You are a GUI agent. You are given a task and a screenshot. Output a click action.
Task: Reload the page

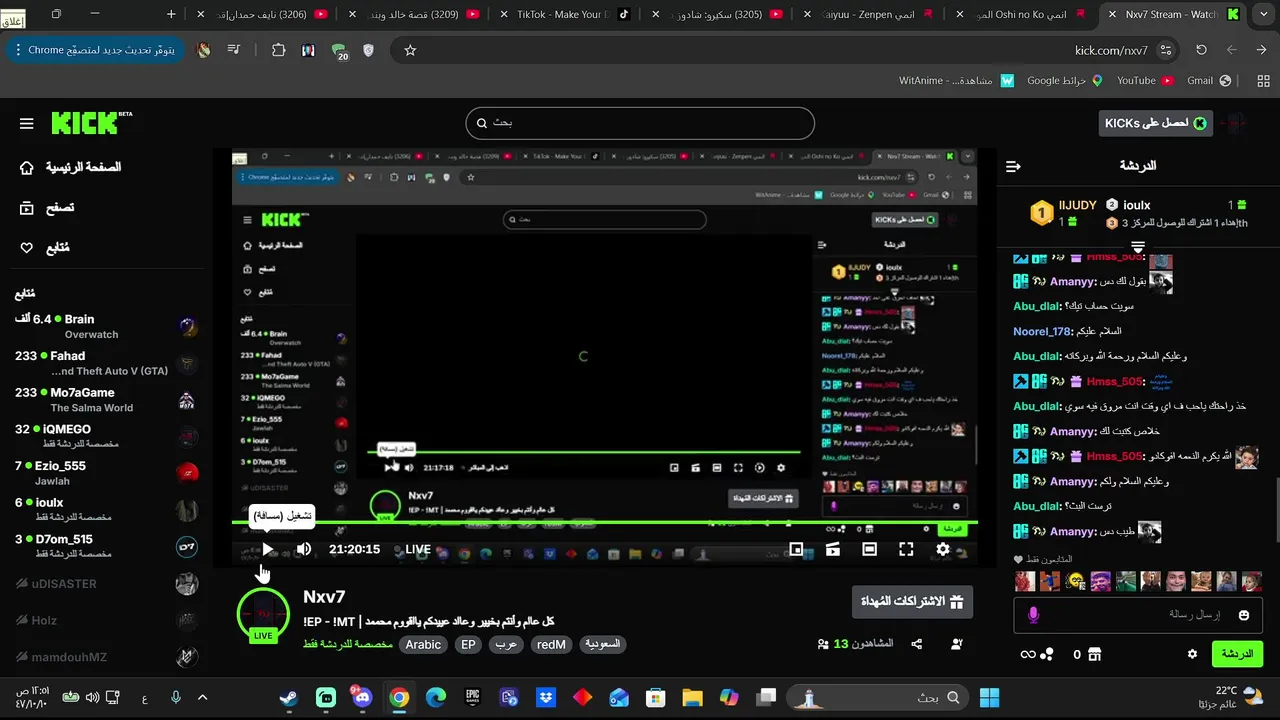[x=1201, y=50]
